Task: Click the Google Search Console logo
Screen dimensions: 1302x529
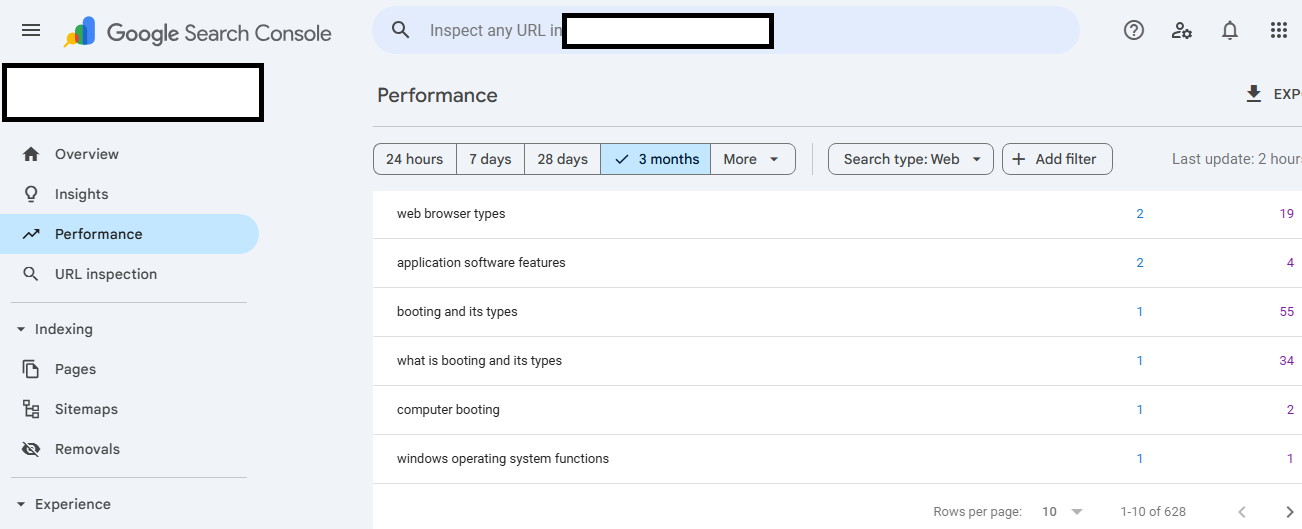Action: 198,32
